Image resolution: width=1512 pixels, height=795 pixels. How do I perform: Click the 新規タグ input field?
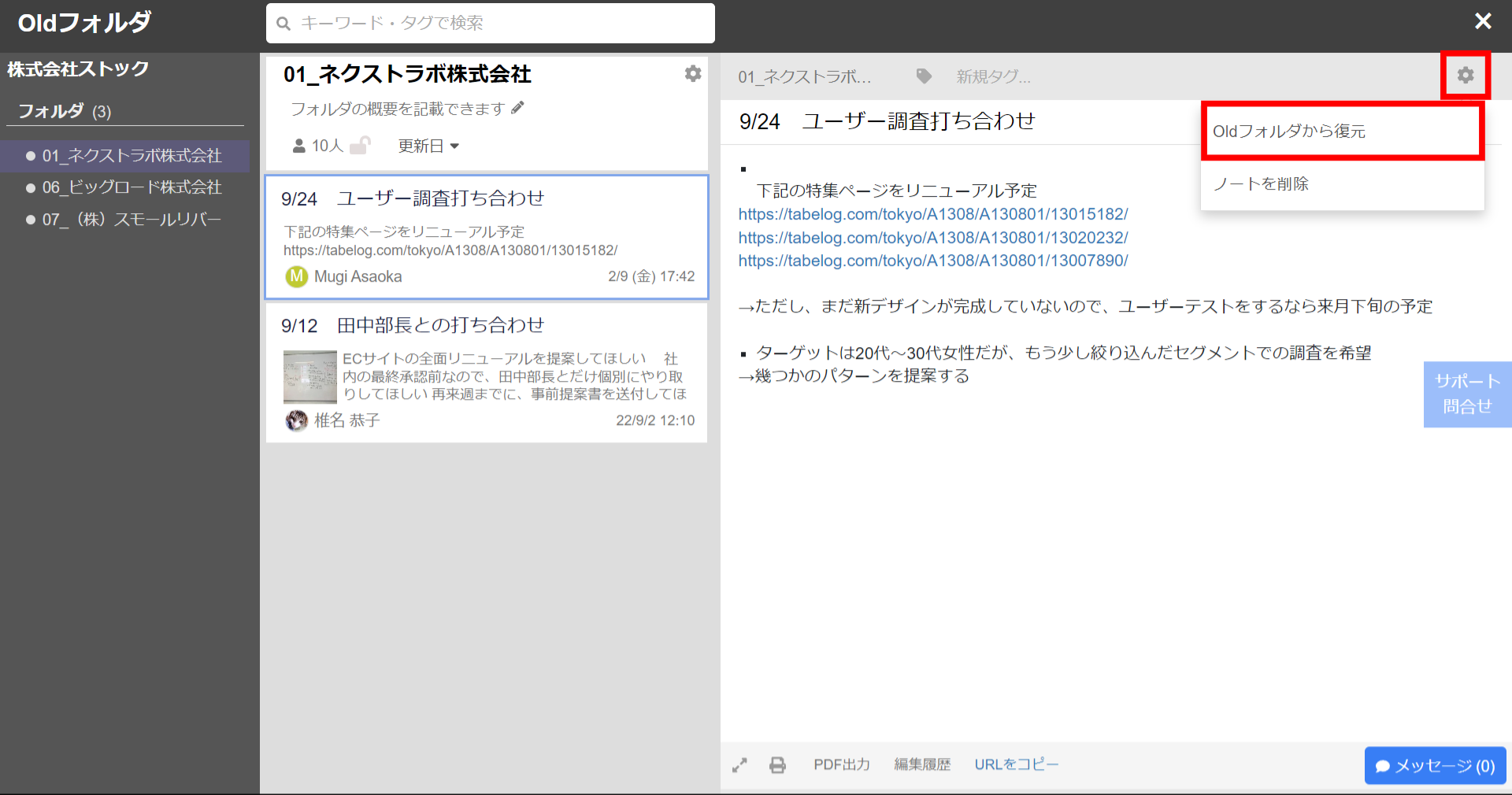[x=993, y=76]
